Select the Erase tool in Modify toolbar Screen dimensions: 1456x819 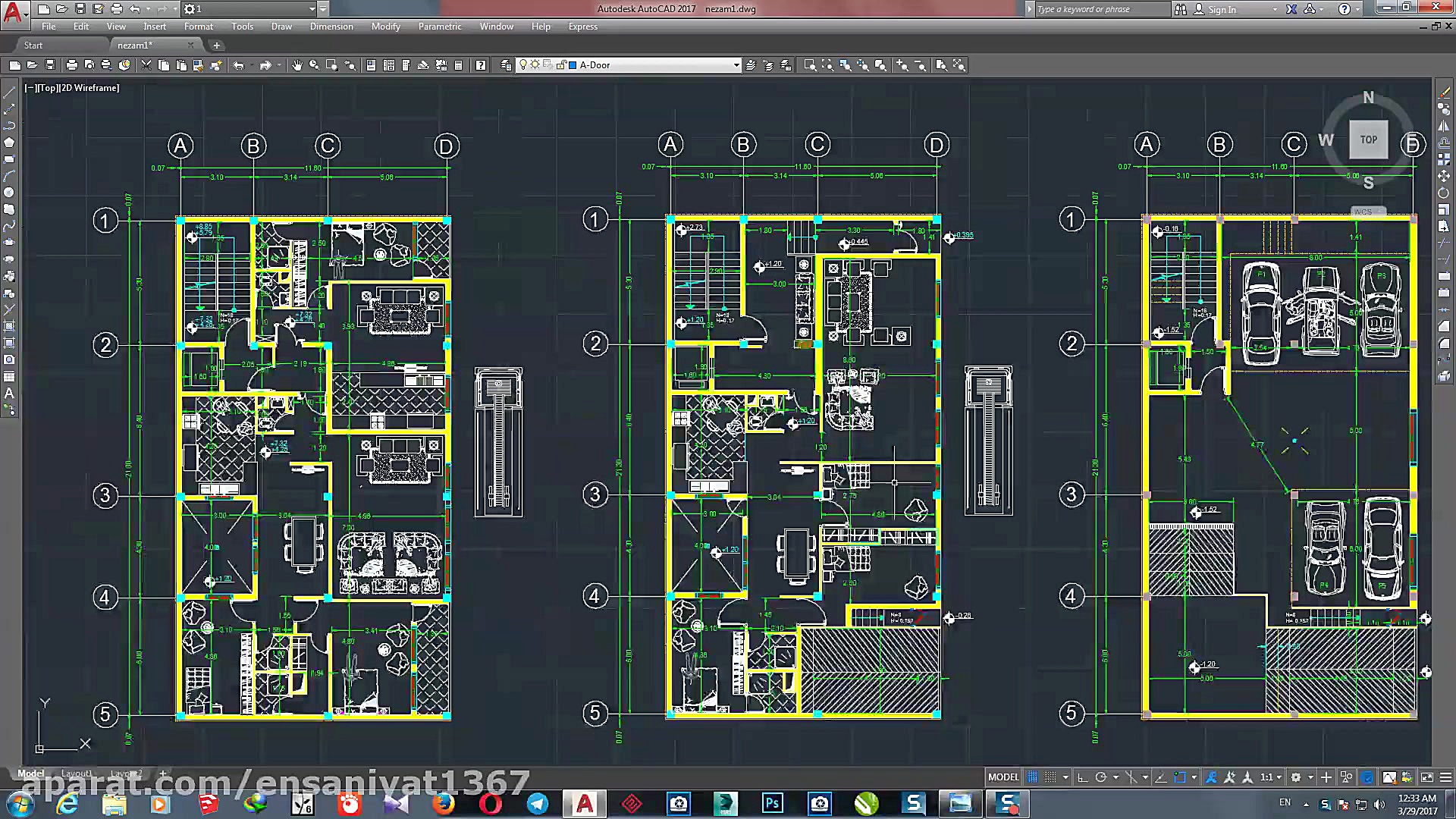(1444, 93)
